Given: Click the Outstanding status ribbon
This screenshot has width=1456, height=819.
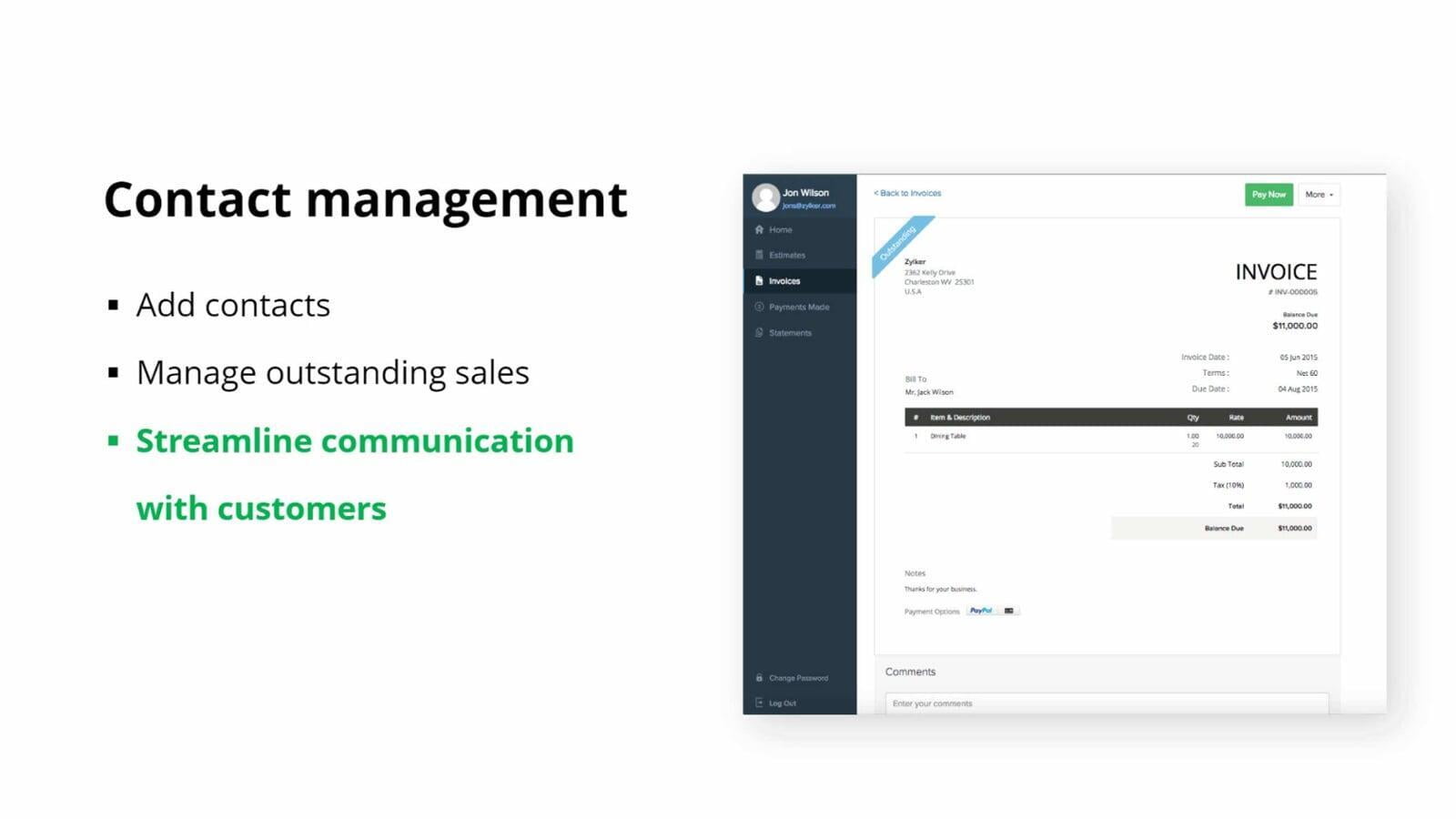Looking at the screenshot, I should coord(901,245).
